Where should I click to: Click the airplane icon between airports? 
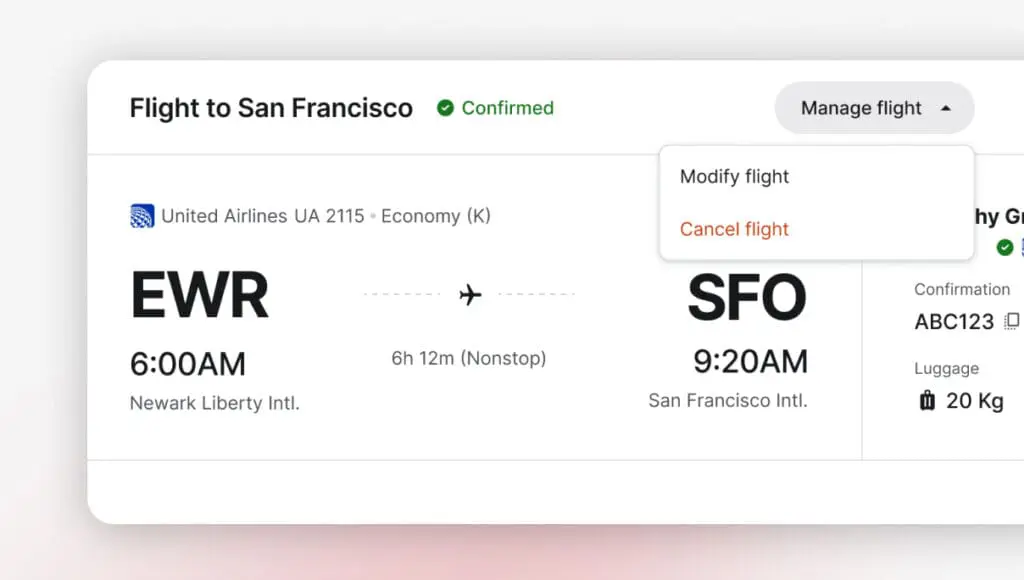pyautogui.click(x=470, y=294)
